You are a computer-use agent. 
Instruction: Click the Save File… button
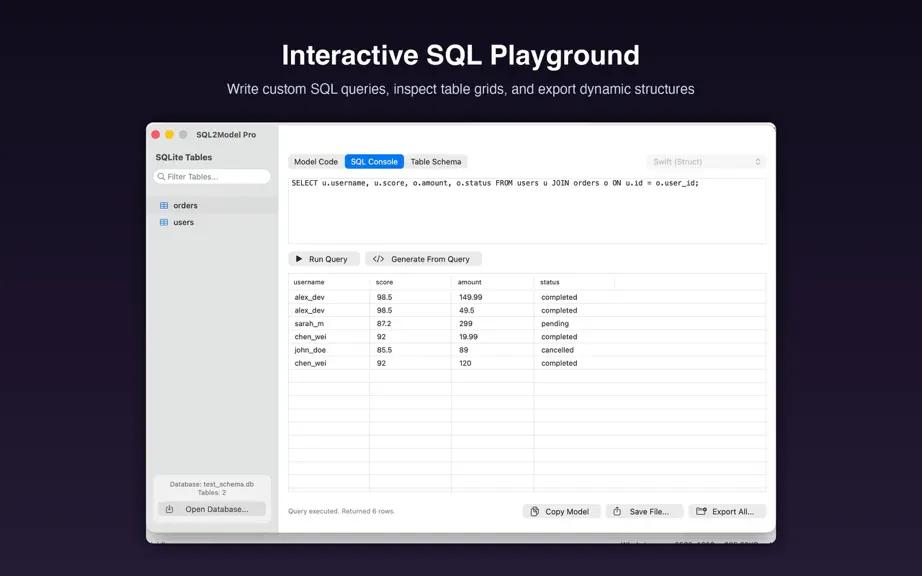click(x=644, y=511)
